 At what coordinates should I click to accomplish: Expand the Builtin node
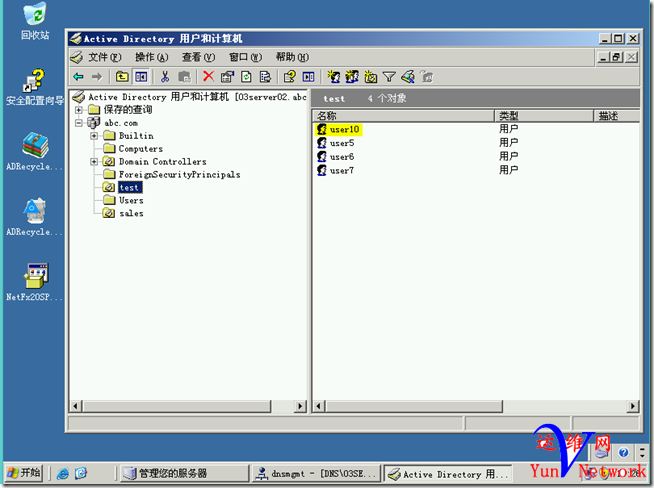click(x=94, y=136)
